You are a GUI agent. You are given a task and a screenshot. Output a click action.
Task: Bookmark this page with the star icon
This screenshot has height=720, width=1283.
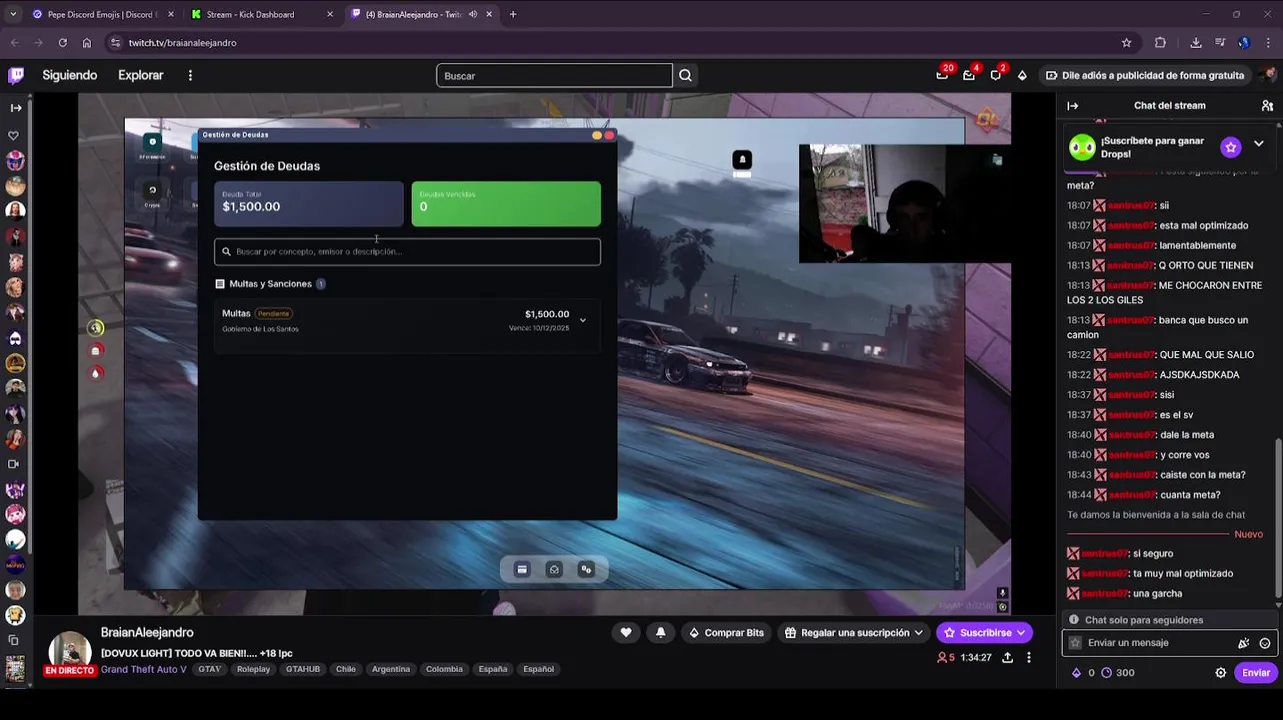[x=1126, y=42]
